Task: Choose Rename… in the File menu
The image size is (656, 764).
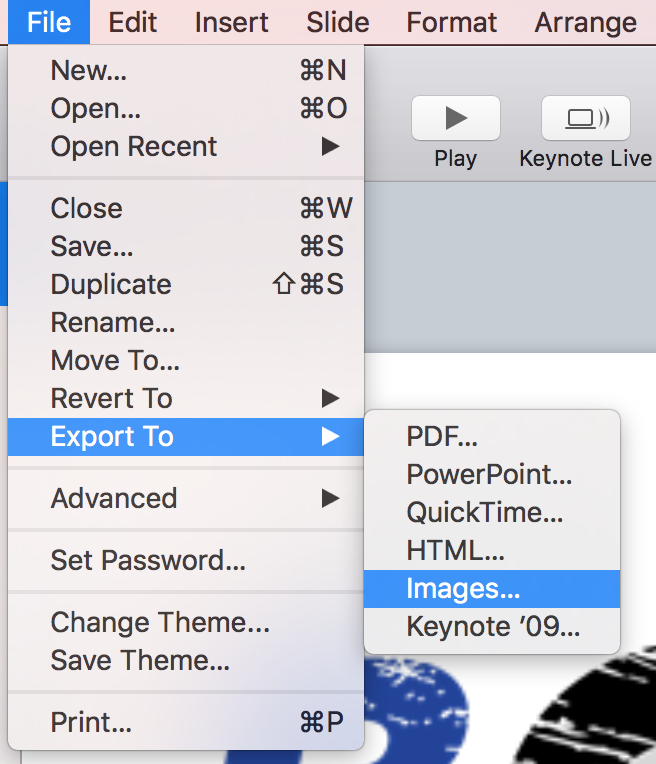Action: (x=186, y=323)
